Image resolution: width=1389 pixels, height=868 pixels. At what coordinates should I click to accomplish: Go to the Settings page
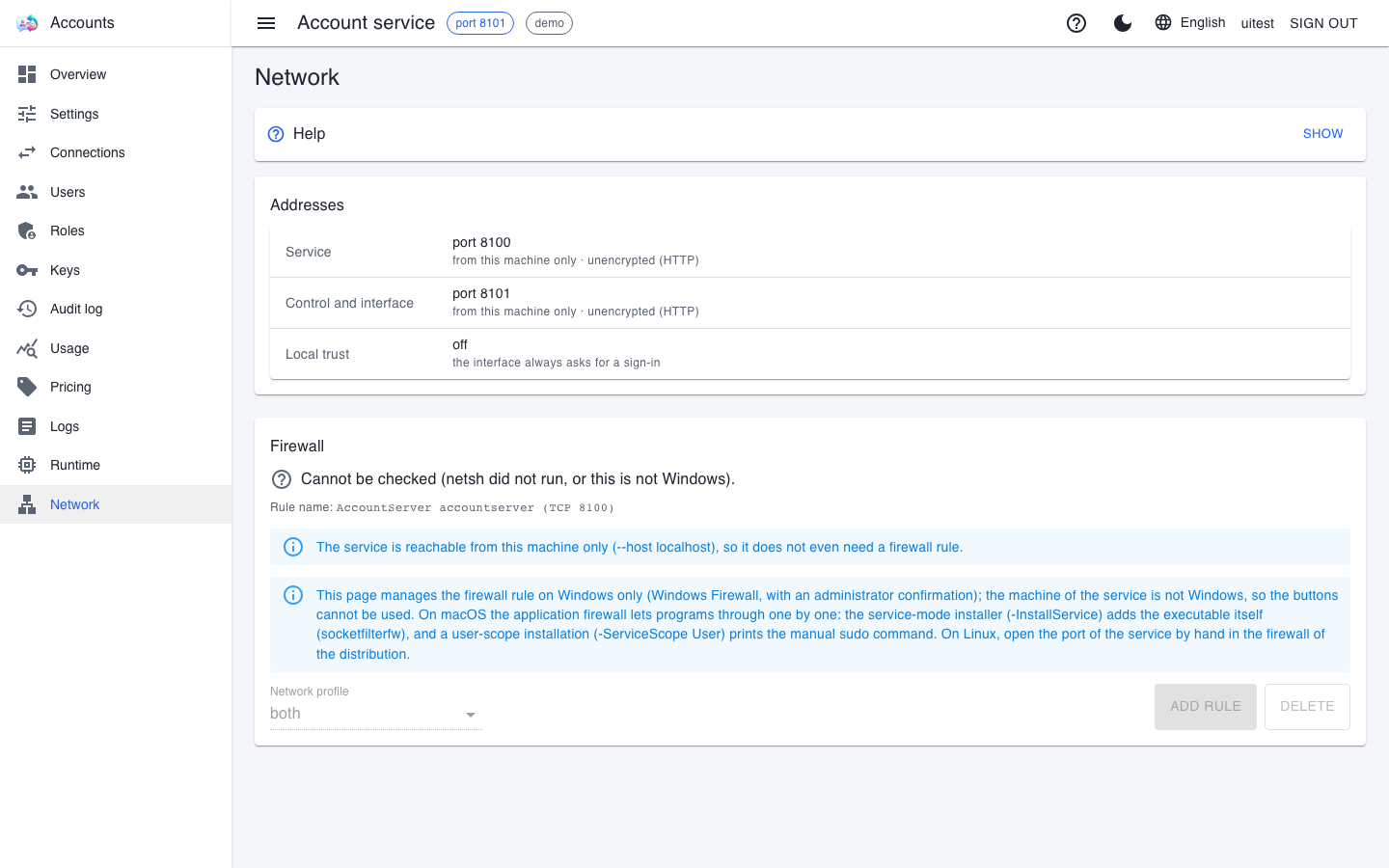[116, 114]
